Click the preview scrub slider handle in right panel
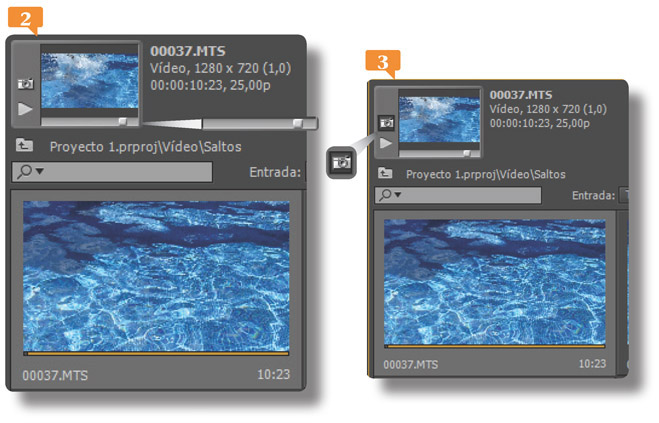 point(466,153)
